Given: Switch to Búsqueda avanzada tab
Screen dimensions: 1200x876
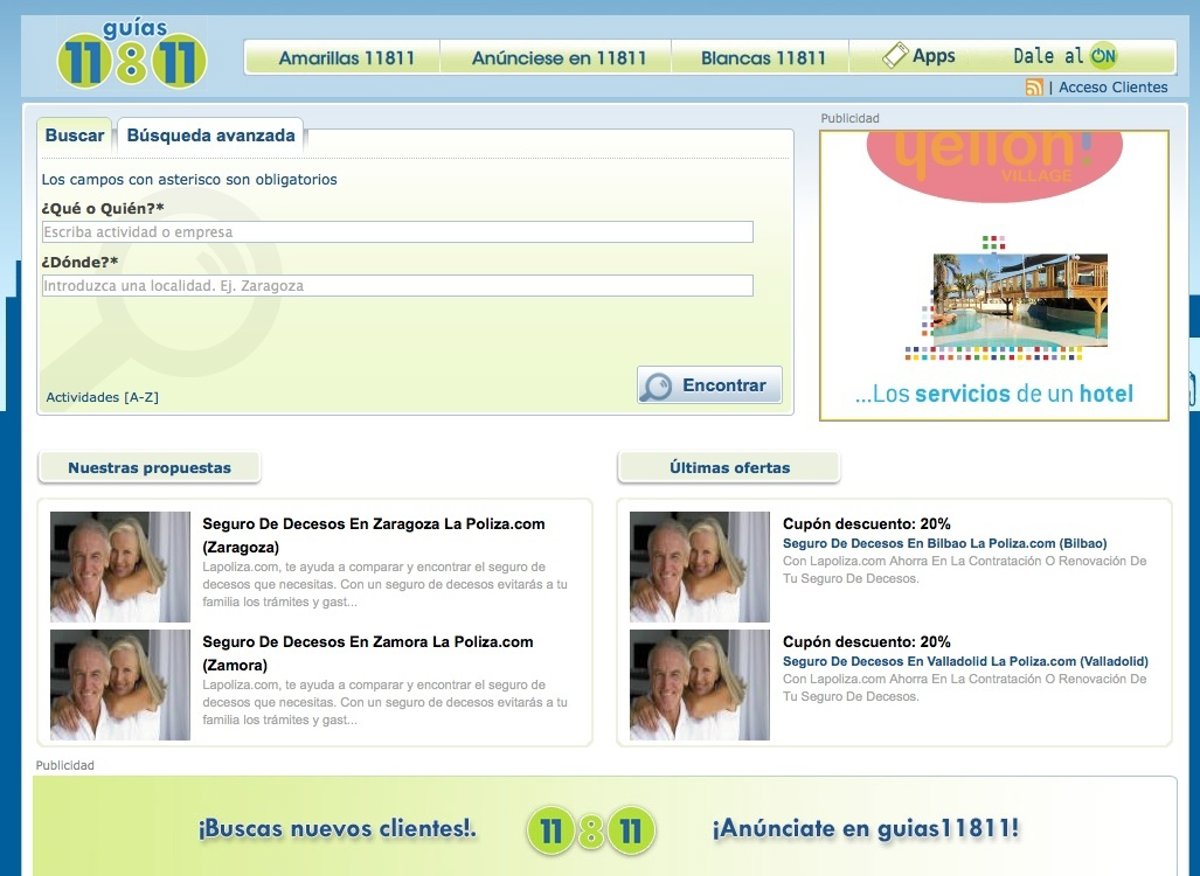Looking at the screenshot, I should [211, 135].
